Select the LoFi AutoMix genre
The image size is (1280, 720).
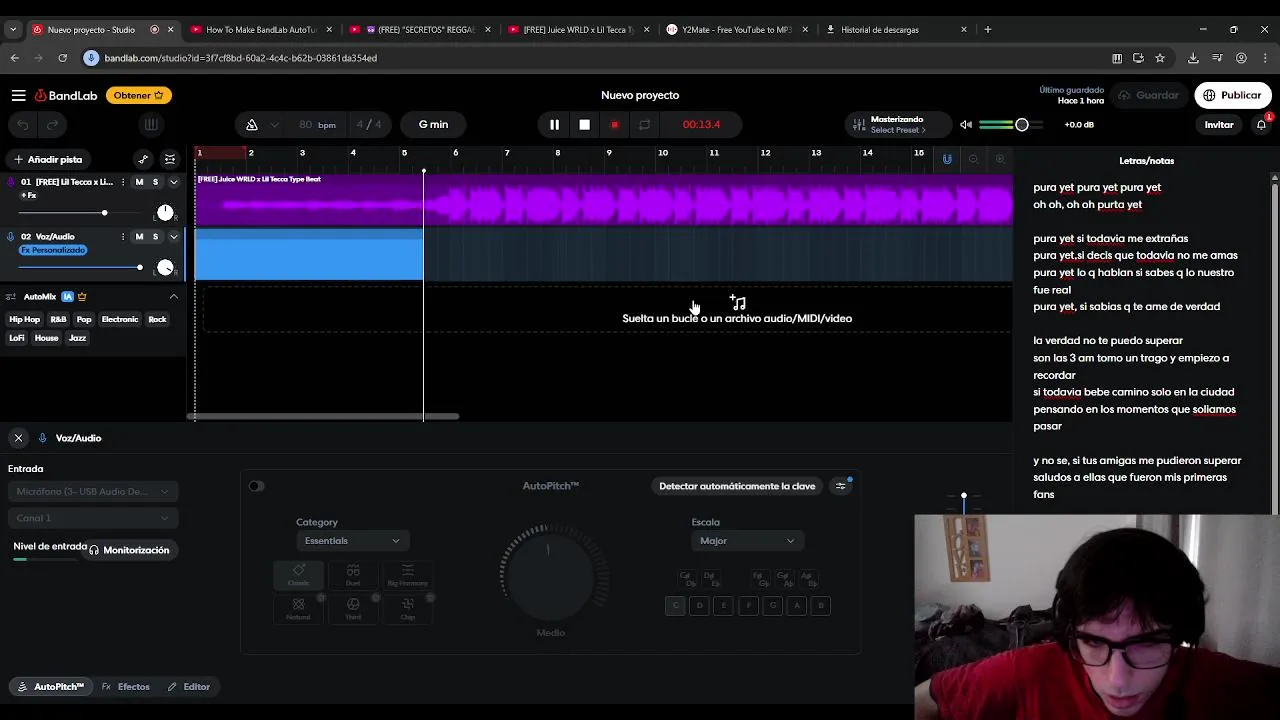(x=17, y=338)
